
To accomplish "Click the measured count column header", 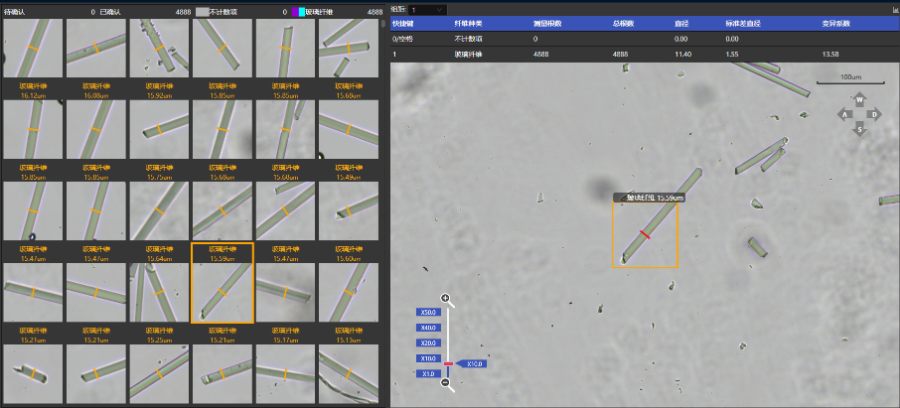I will [546, 24].
